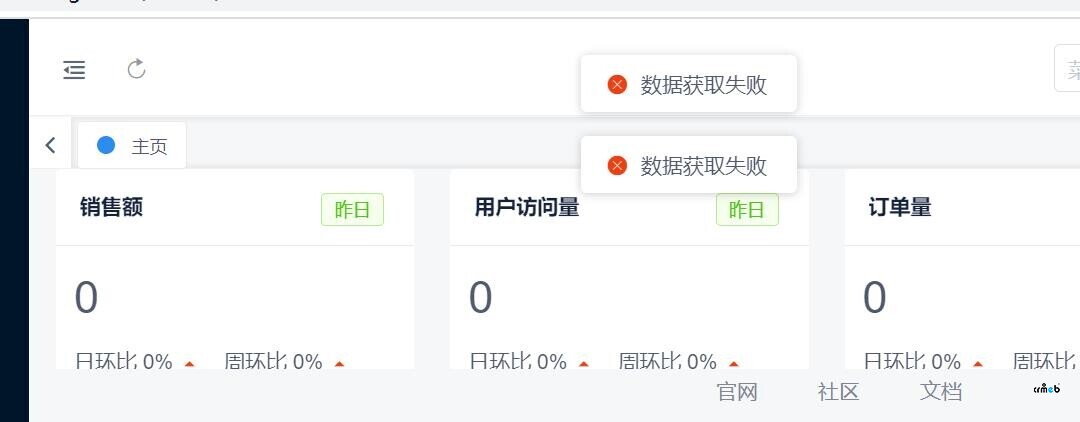
Task: Click the red triangle beside 日环比 under 用户访问量
Action: point(584,363)
